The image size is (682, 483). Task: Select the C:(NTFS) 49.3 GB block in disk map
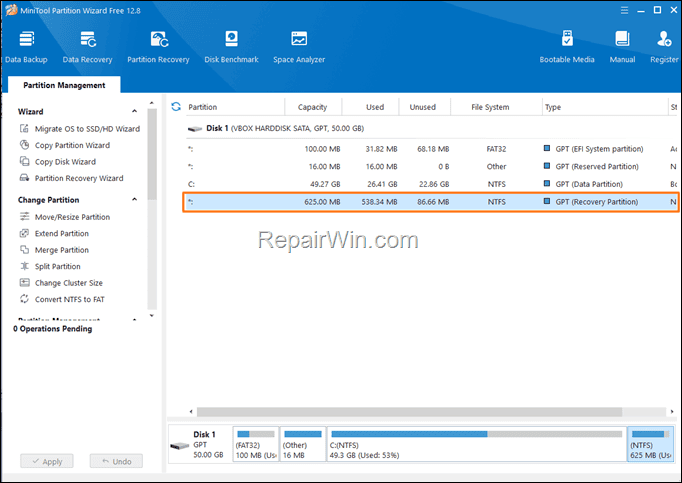[477, 444]
